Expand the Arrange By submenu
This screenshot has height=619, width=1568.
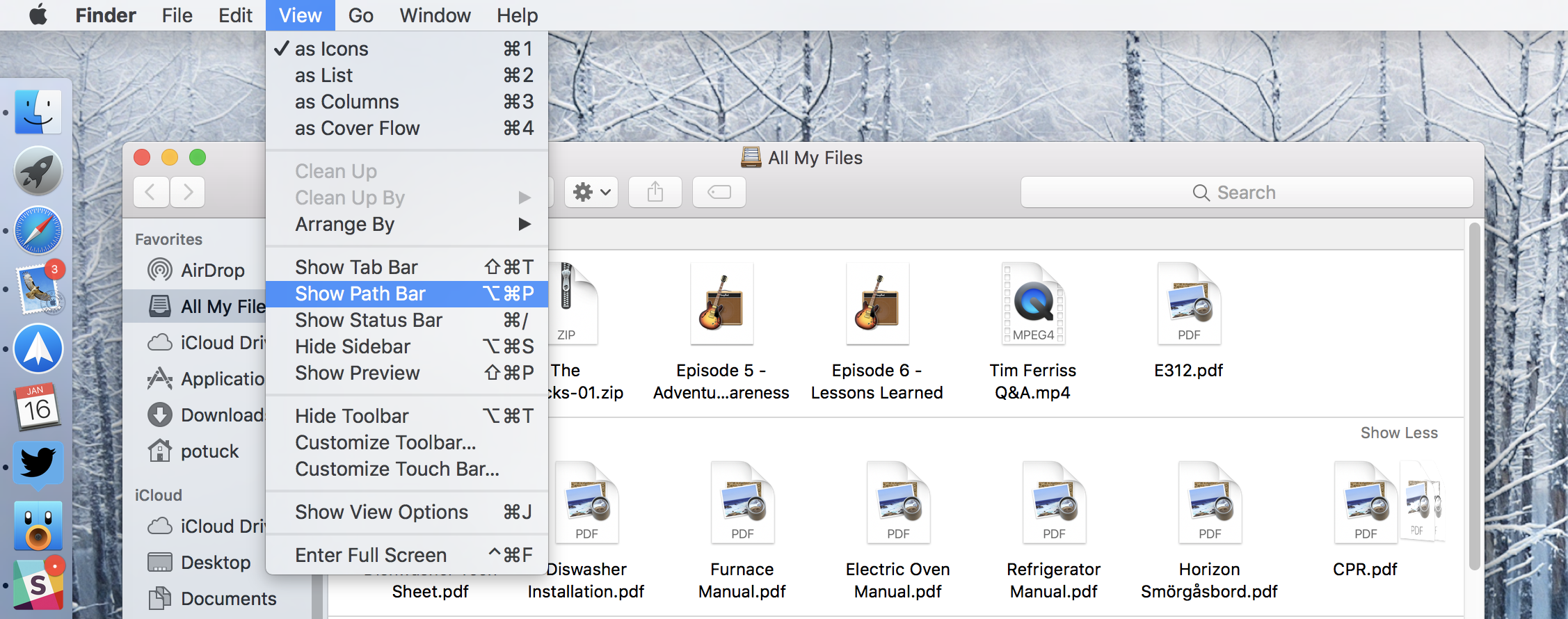click(x=344, y=224)
